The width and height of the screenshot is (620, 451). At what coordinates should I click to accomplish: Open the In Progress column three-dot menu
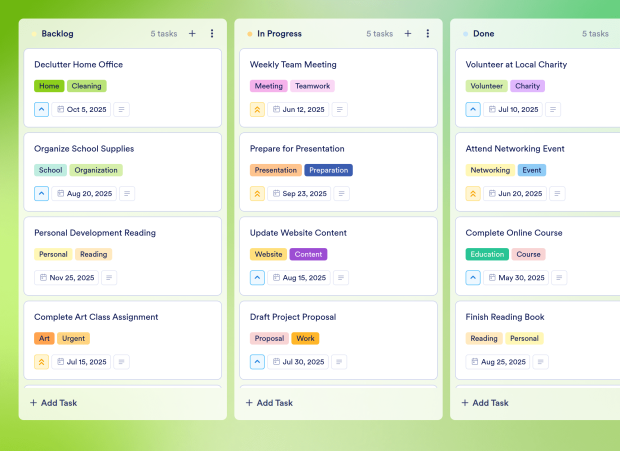[x=428, y=33]
